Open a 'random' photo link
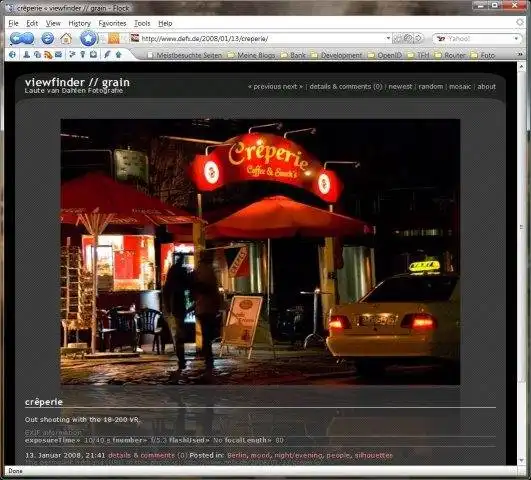The height and width of the screenshot is (480, 531). click(x=431, y=86)
